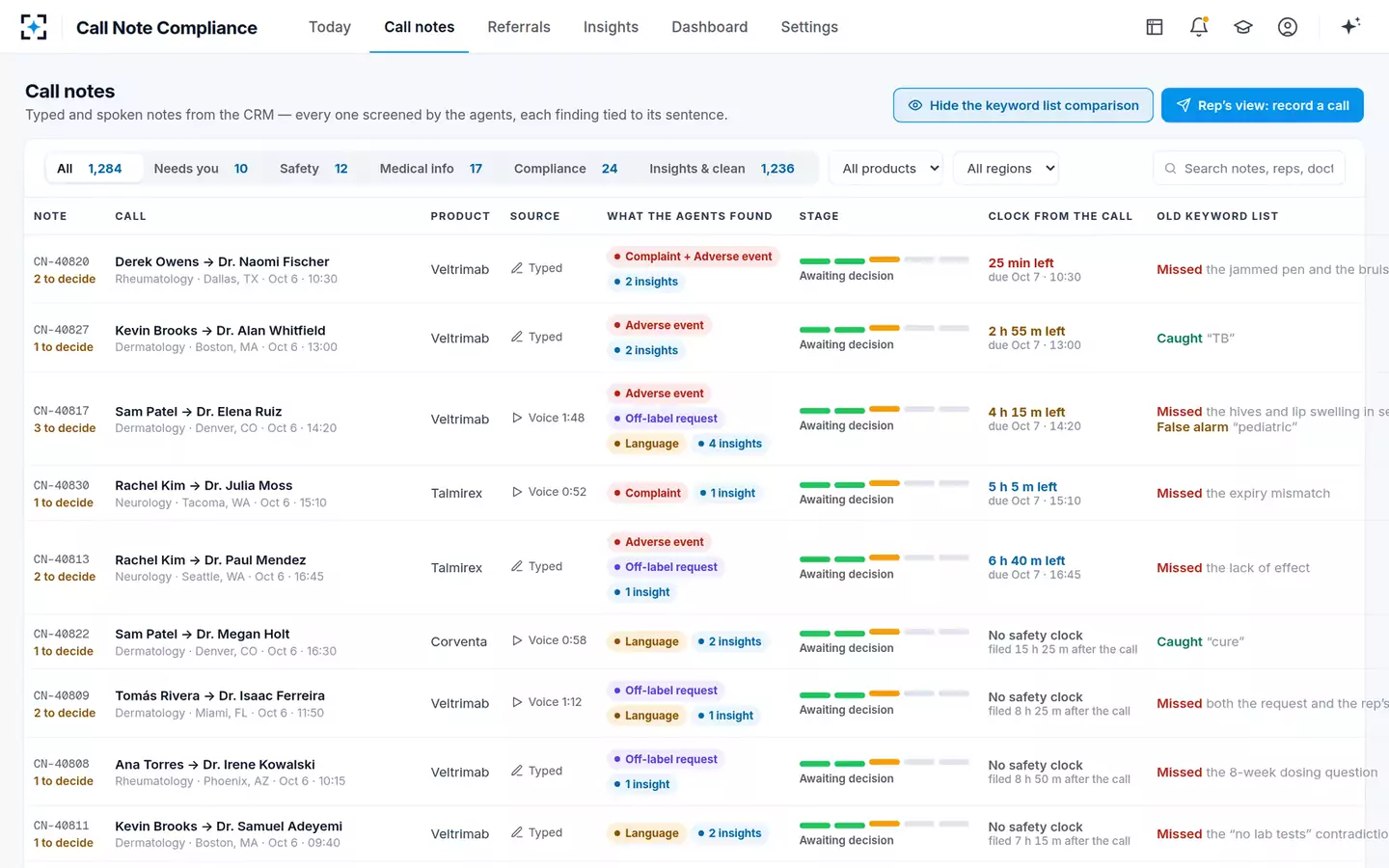Click the "25 min left" clock text

pyautogui.click(x=1021, y=262)
